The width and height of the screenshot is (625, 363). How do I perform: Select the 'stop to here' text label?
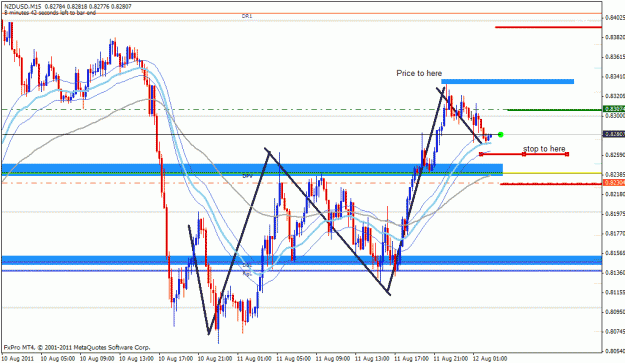[x=544, y=149]
